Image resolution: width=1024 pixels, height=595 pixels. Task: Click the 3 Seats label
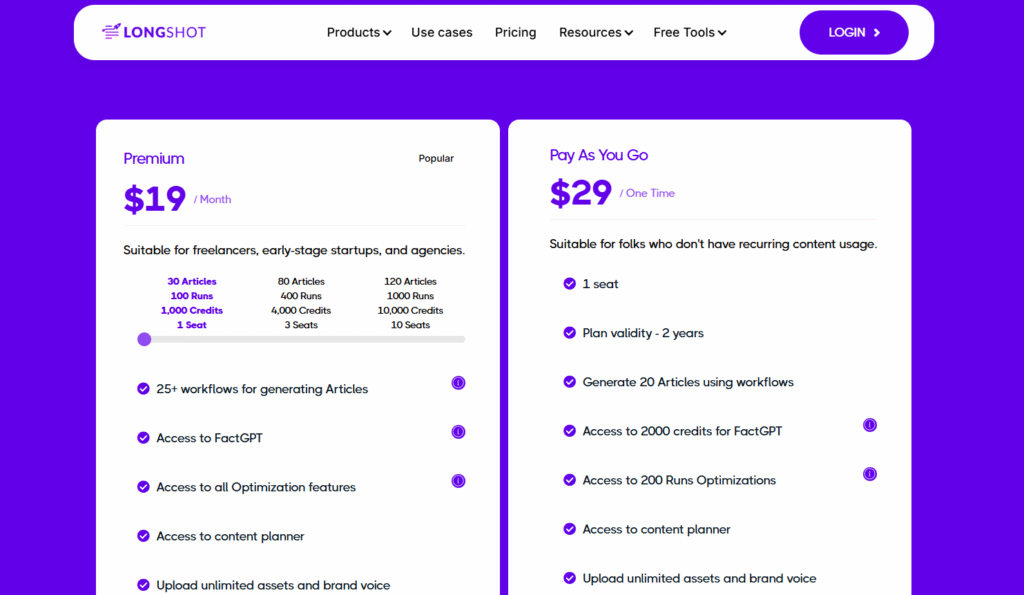(301, 325)
